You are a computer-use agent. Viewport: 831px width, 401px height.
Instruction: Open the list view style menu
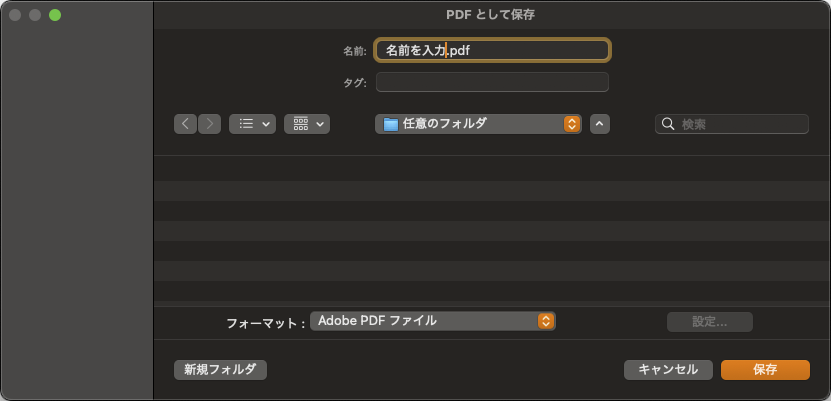pyautogui.click(x=252, y=124)
